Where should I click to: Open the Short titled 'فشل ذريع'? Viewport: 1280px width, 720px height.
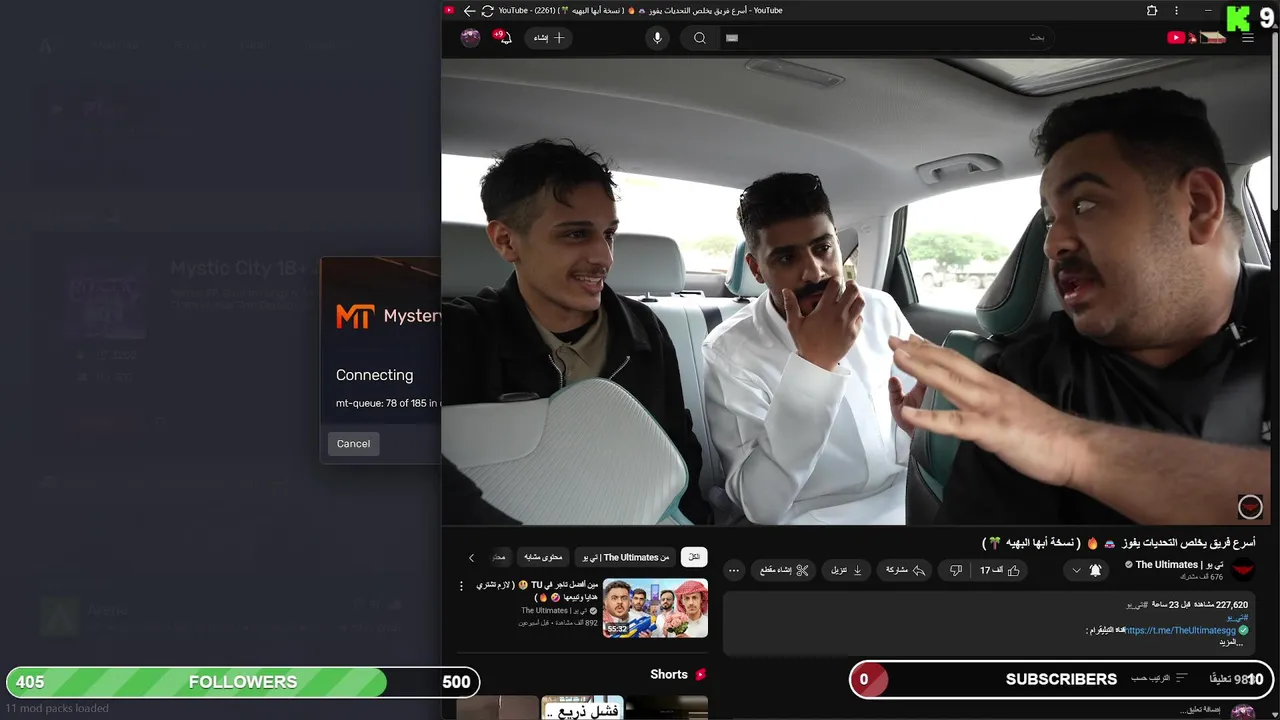(582, 708)
